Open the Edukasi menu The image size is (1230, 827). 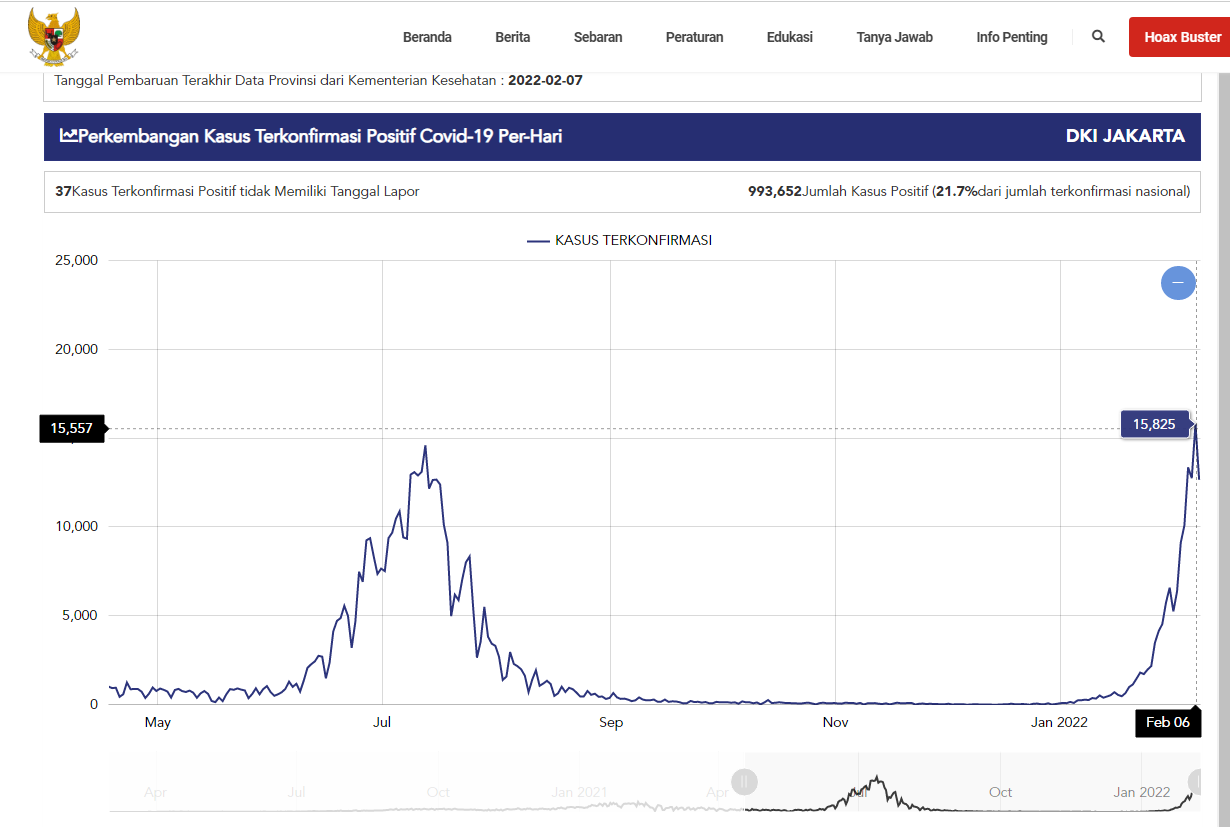[789, 37]
